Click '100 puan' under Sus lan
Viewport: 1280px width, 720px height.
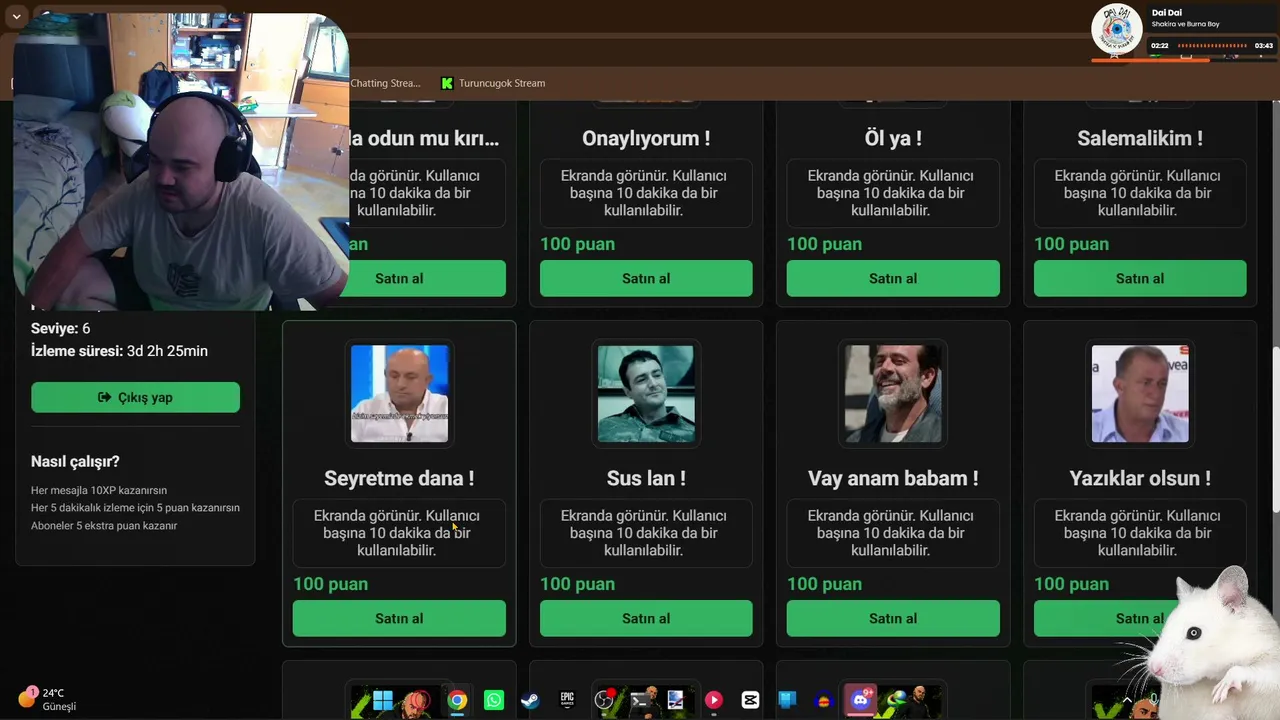coord(577,584)
